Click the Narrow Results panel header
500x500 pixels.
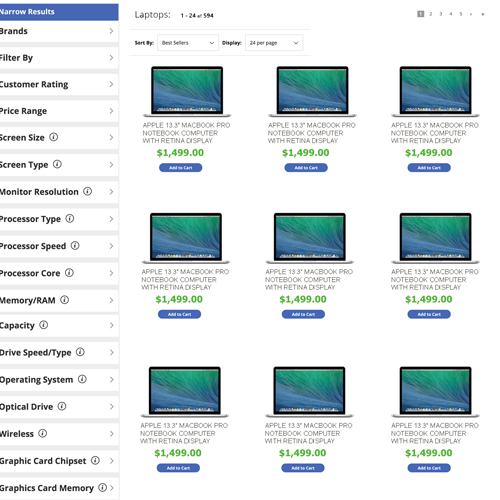point(59,12)
